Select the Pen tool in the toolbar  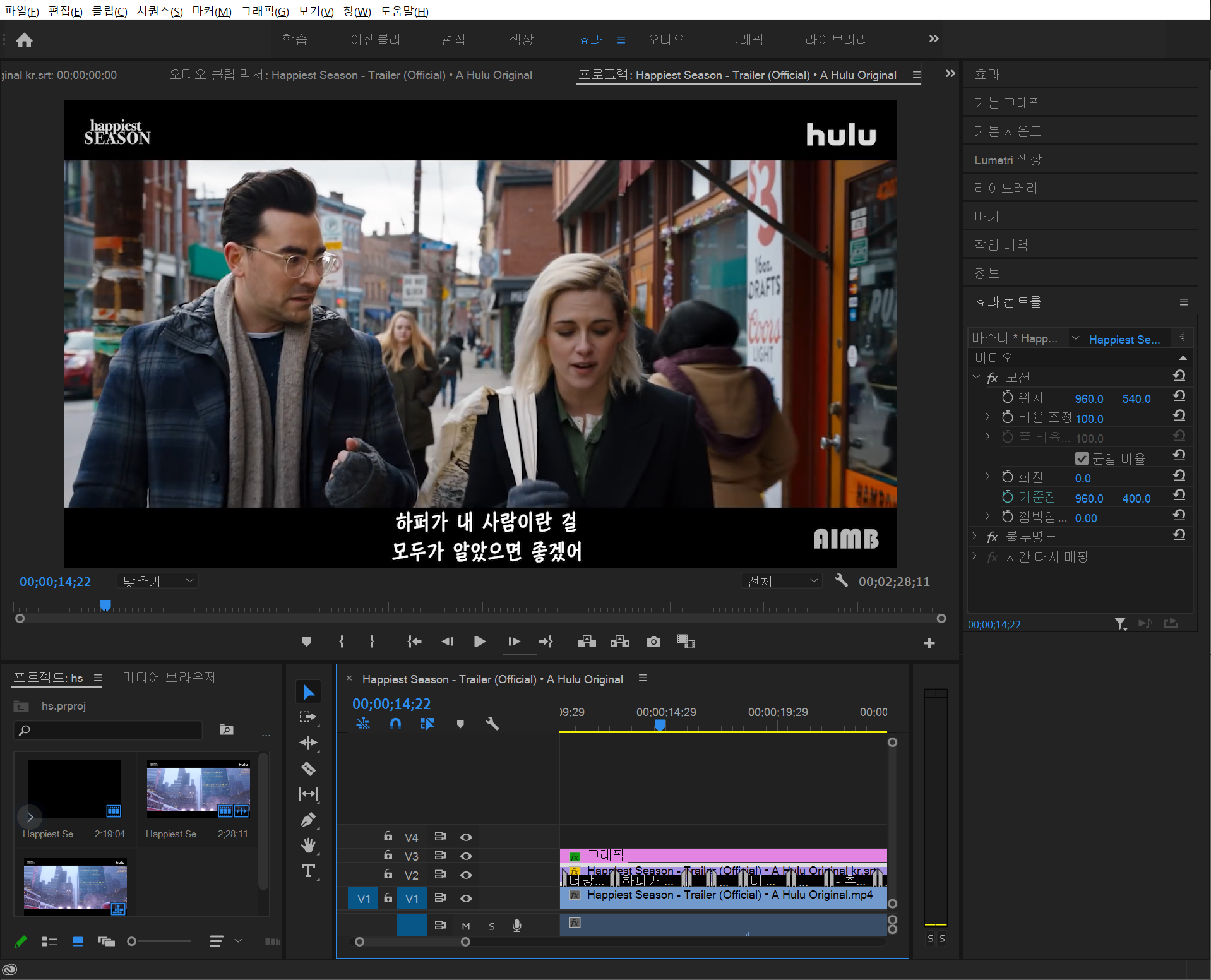[308, 820]
